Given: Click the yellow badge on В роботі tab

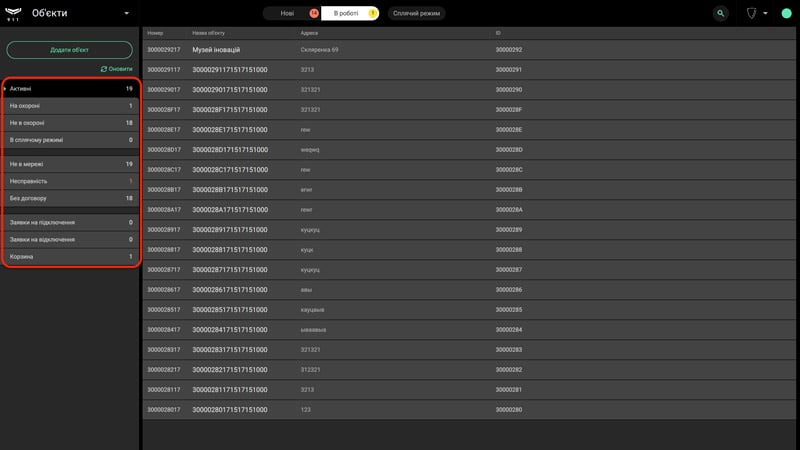Looking at the screenshot, I should click(x=373, y=13).
